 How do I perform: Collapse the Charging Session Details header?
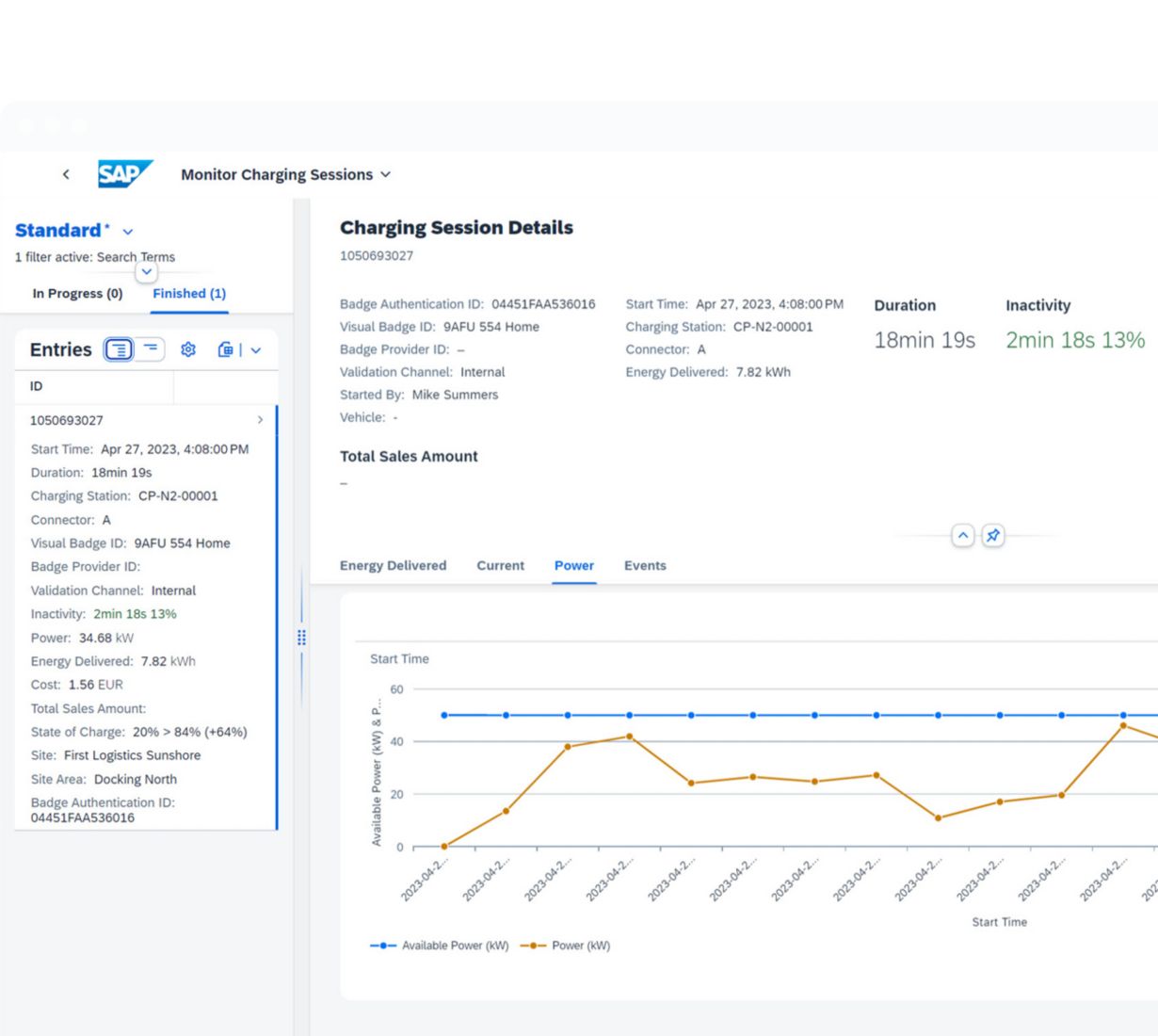click(962, 536)
